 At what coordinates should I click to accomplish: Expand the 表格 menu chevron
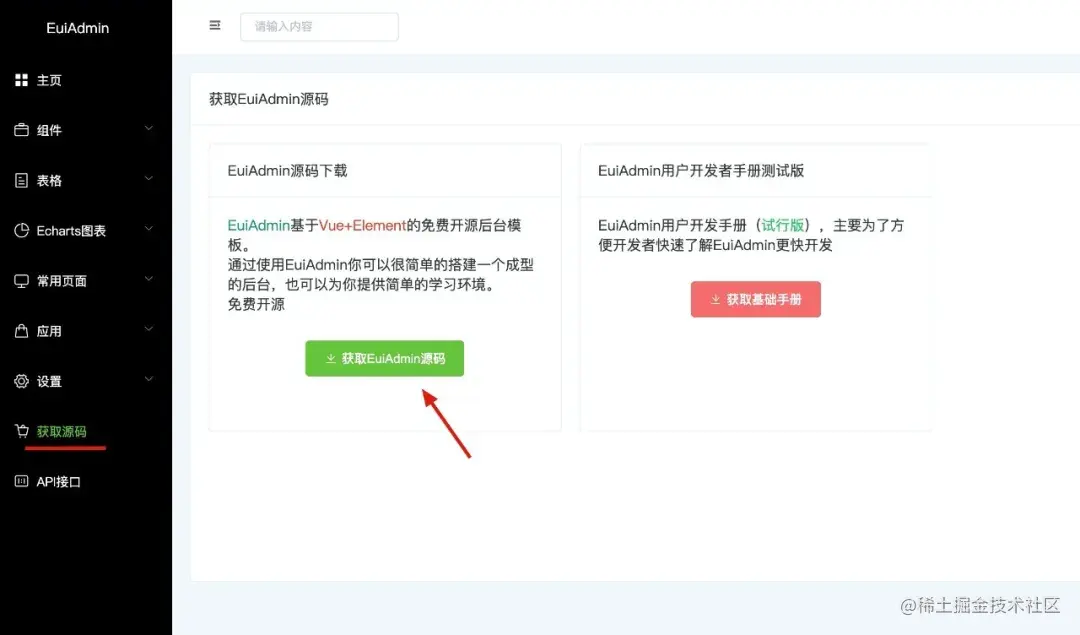[149, 178]
